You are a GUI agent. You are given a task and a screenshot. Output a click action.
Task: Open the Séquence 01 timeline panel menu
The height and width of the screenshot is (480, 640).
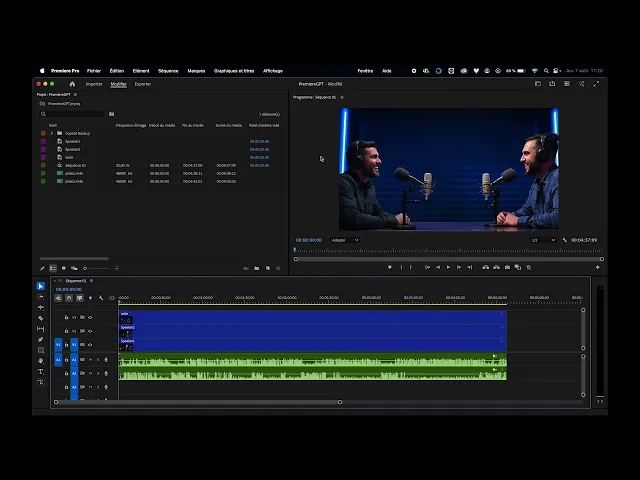pyautogui.click(x=91, y=281)
